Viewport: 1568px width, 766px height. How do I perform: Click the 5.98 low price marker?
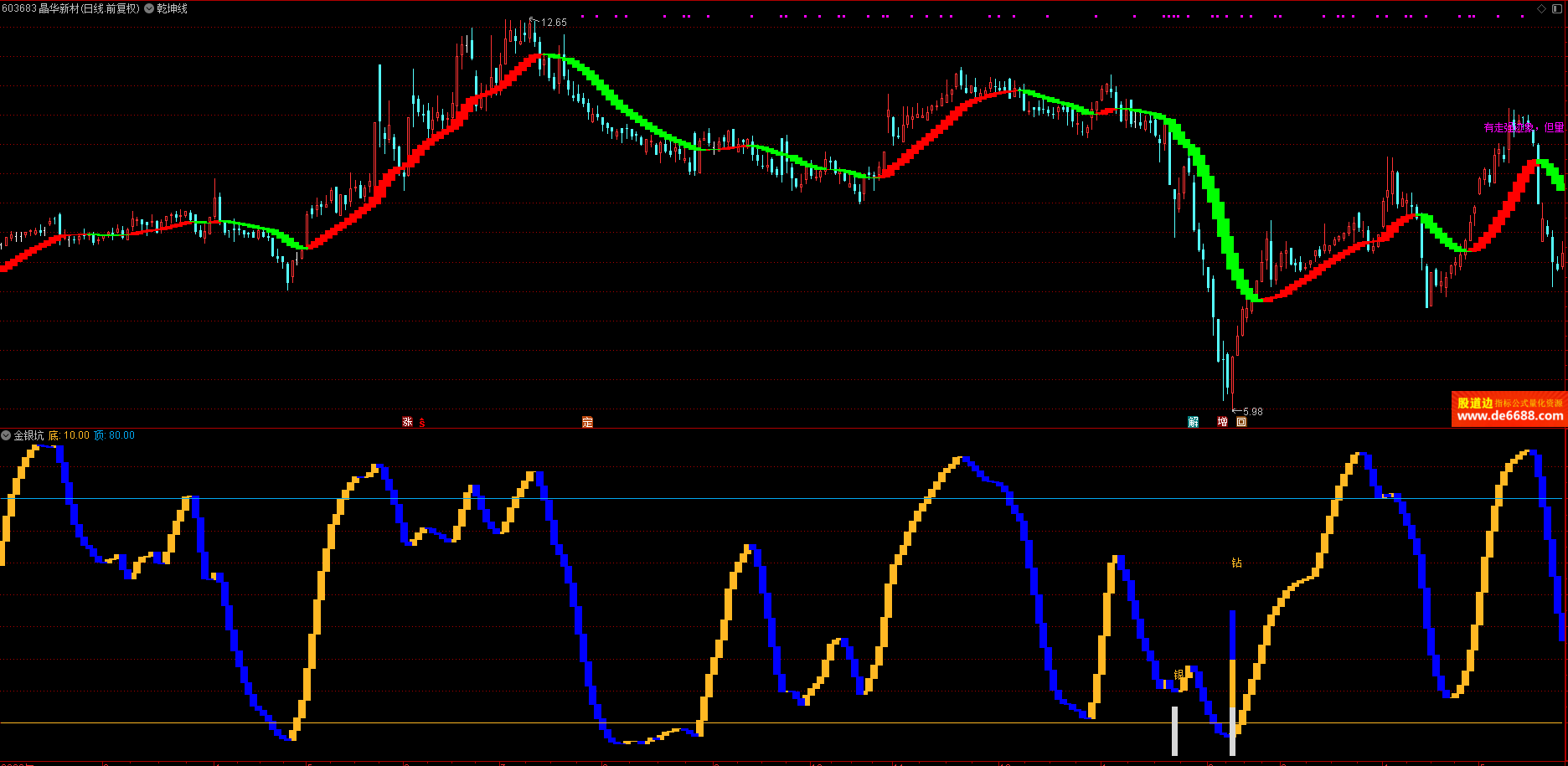point(1251,412)
